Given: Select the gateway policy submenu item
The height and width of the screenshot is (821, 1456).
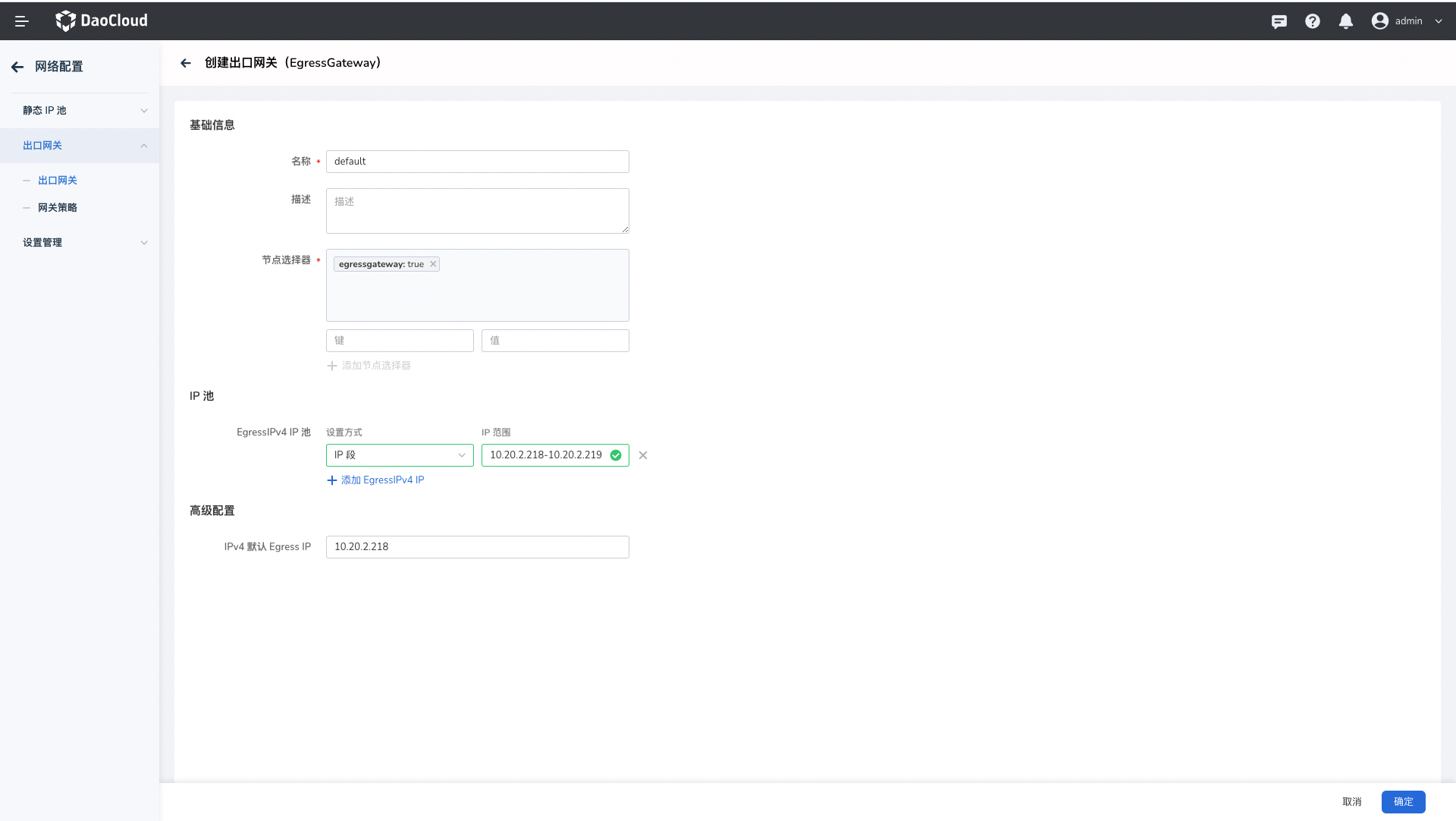Looking at the screenshot, I should pos(58,208).
